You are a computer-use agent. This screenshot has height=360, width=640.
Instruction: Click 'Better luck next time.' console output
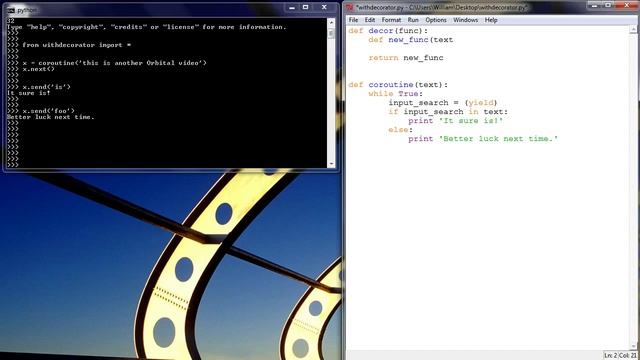pos(51,117)
